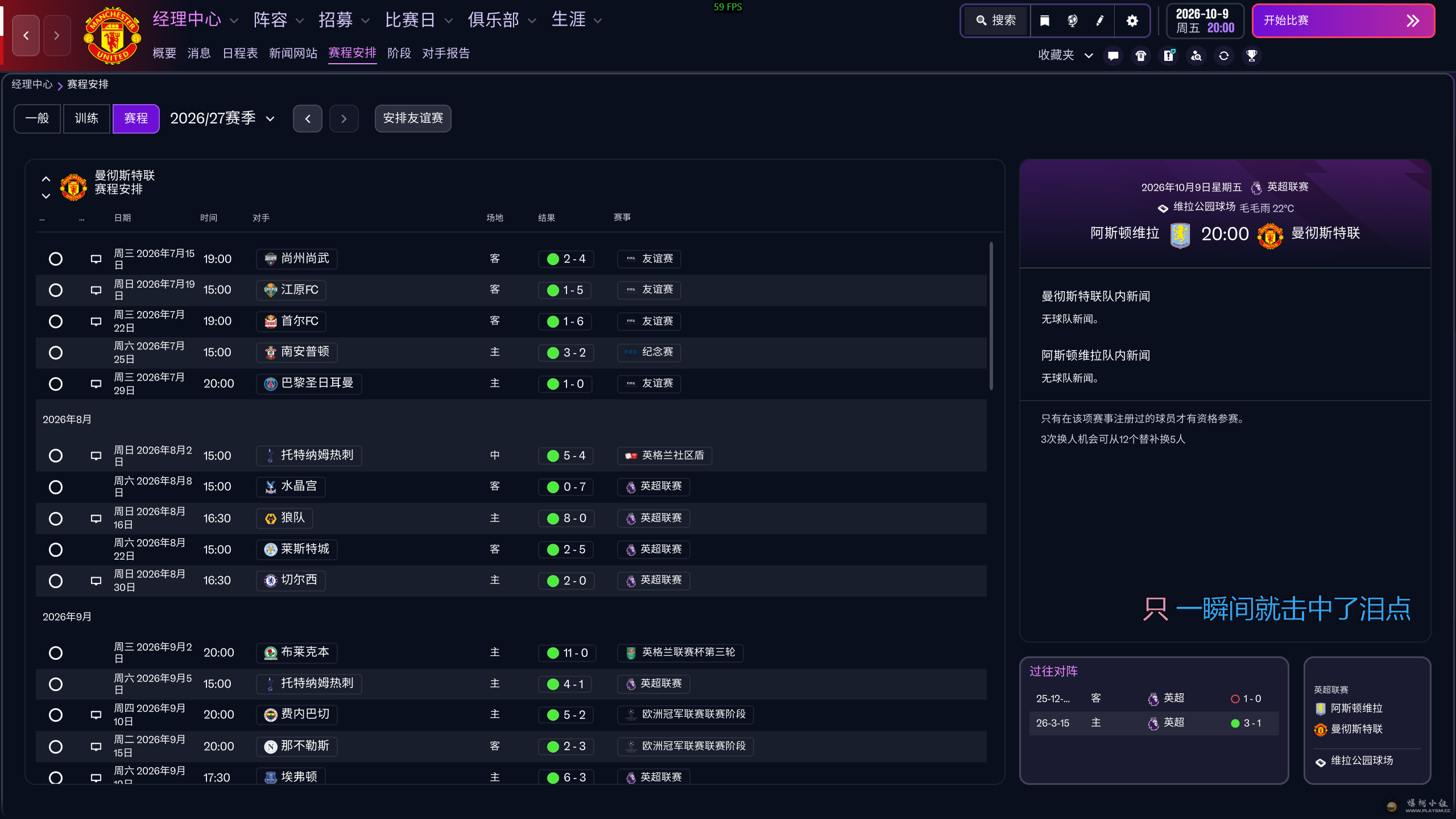The width and height of the screenshot is (1456, 819).
Task: Open the chat bubble icon beside 收藏夹
Action: point(1113,56)
